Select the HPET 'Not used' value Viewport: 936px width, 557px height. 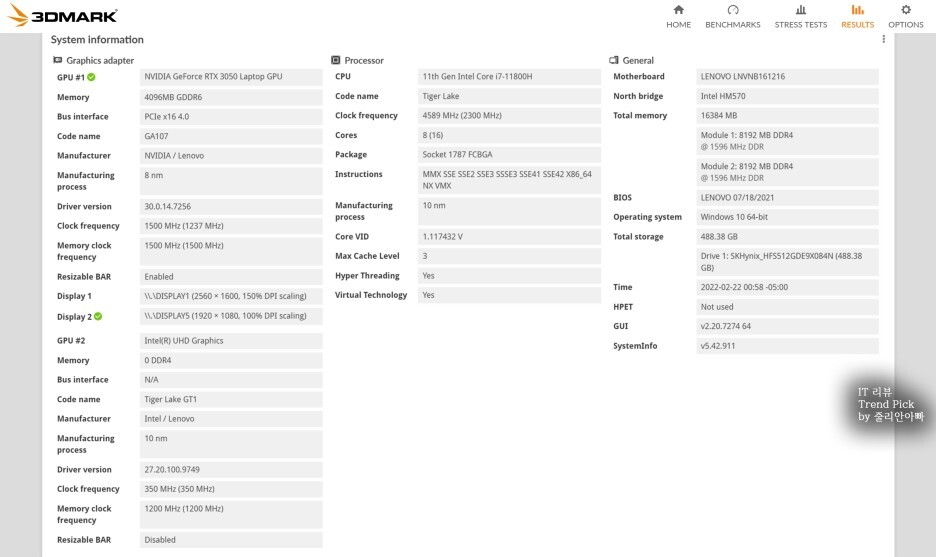click(787, 307)
